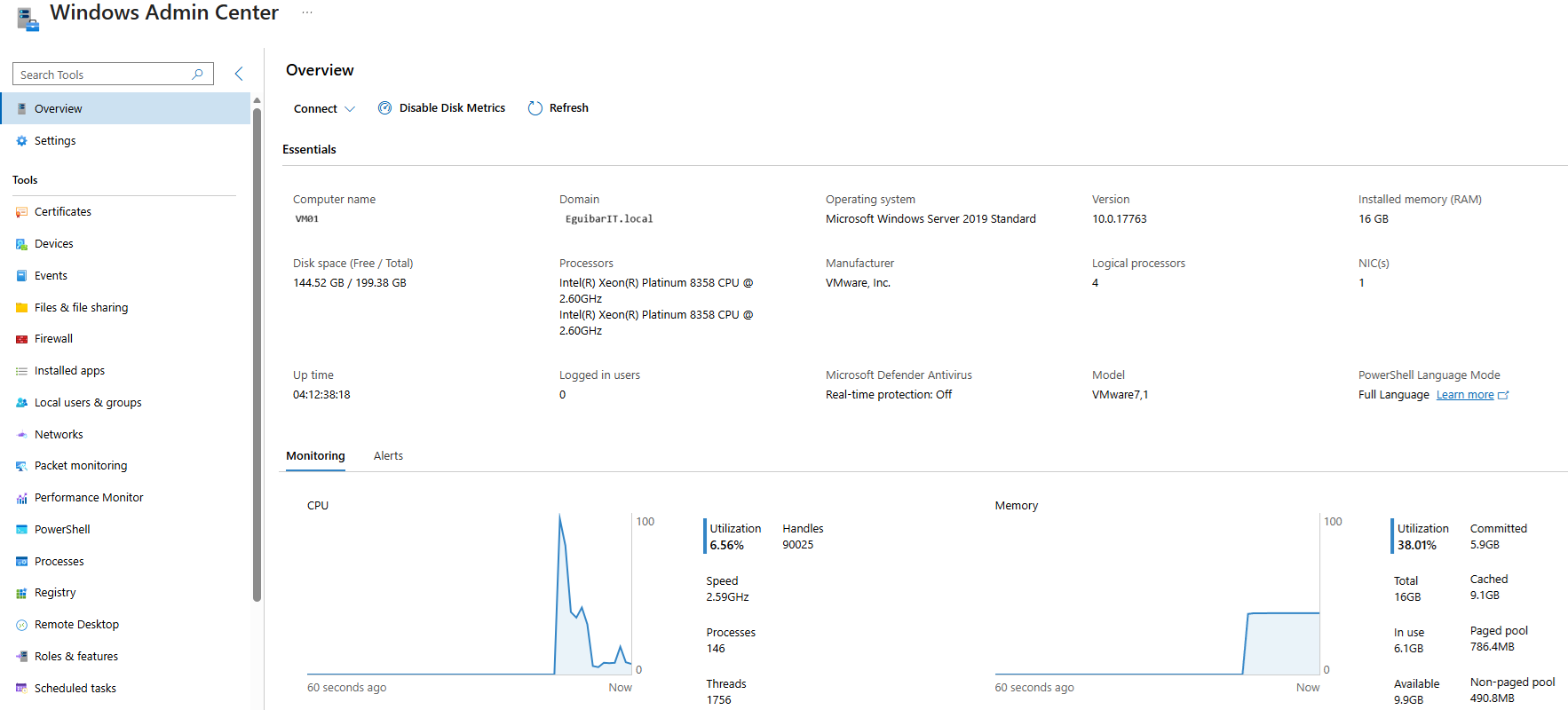This screenshot has height=710, width=1568.
Task: Open the Scheduled tasks tool
Action: tap(125, 689)
